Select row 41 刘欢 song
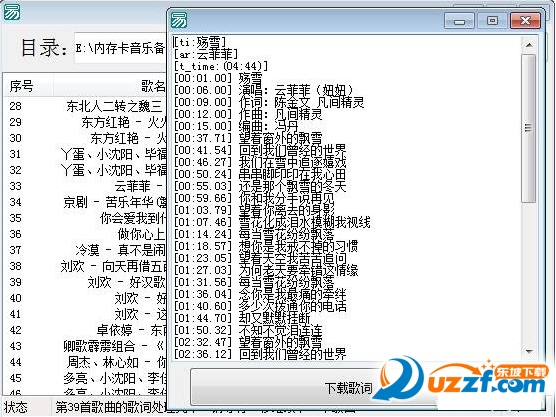 [x=85, y=314]
